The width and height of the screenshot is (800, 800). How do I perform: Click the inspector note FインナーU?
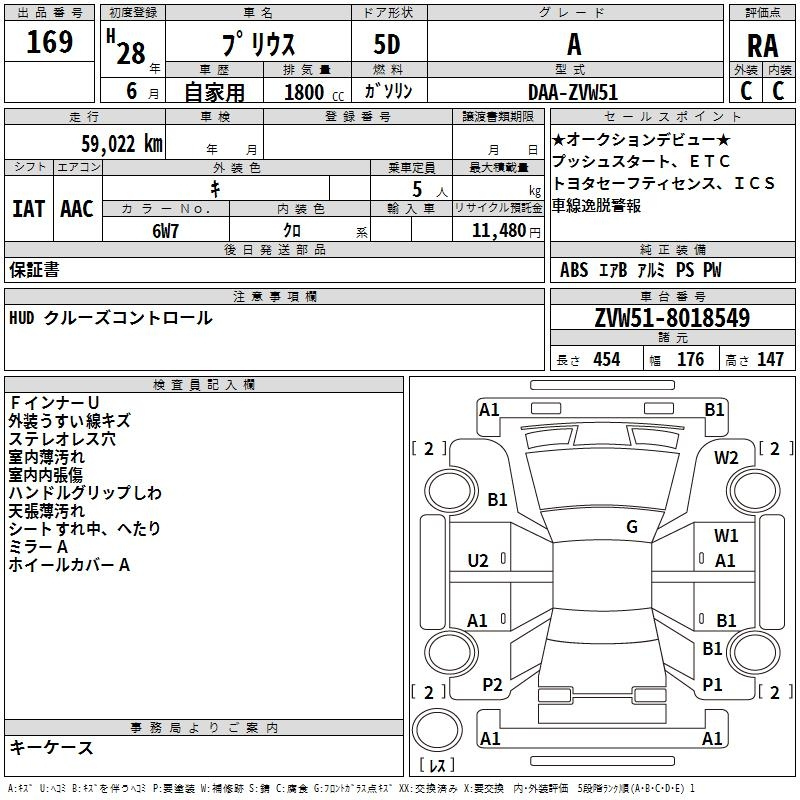[x=54, y=403]
